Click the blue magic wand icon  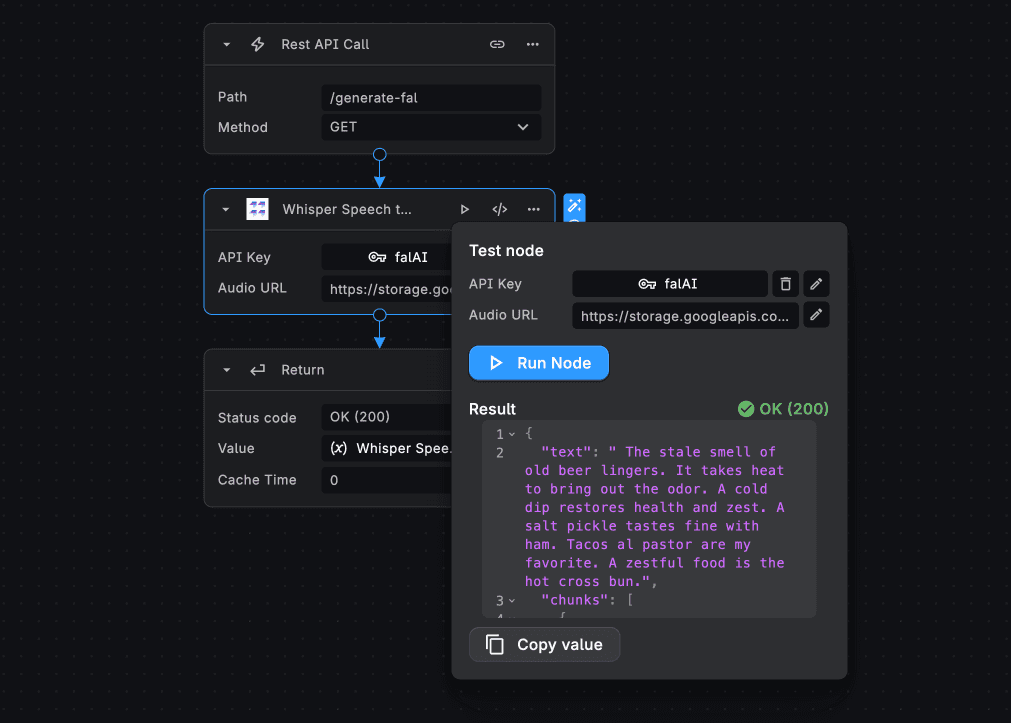click(x=574, y=206)
